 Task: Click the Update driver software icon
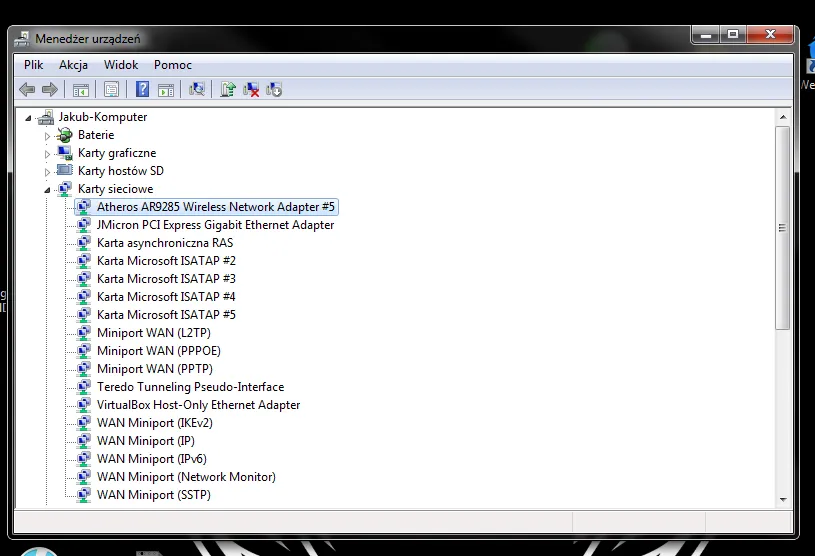[x=228, y=90]
